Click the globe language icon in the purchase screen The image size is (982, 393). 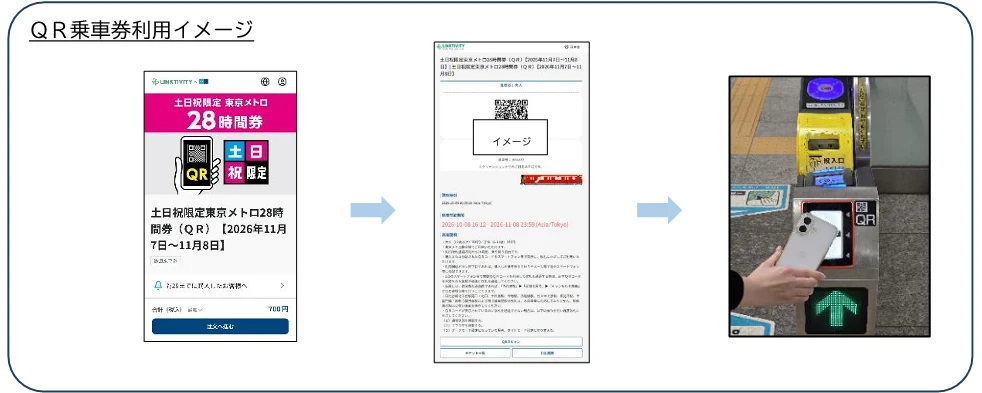tap(265, 81)
